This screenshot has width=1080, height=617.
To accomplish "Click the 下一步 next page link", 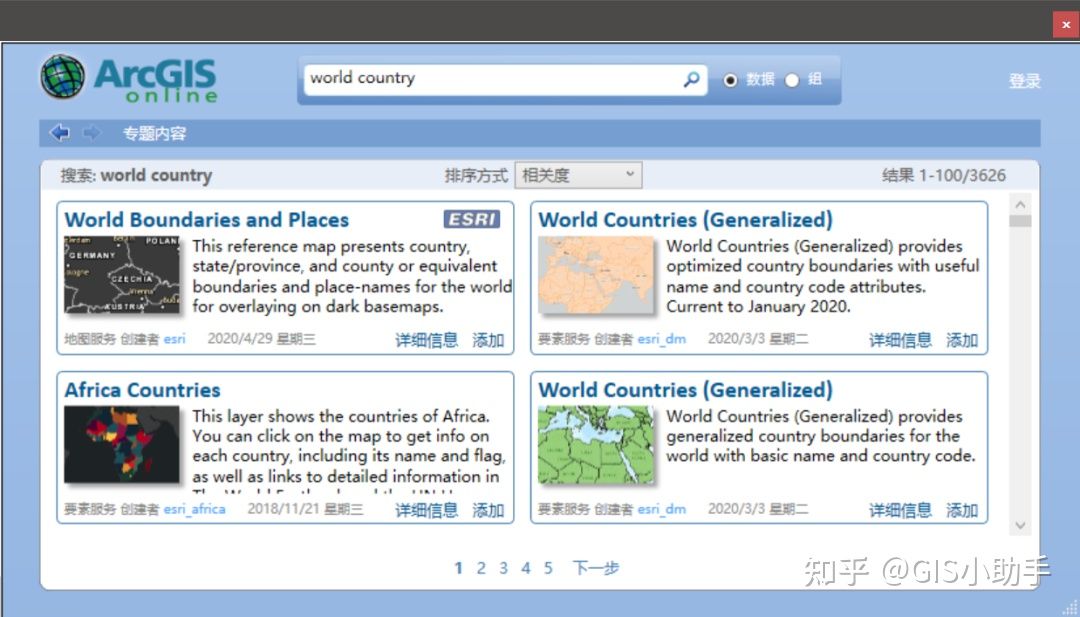I will tap(596, 568).
